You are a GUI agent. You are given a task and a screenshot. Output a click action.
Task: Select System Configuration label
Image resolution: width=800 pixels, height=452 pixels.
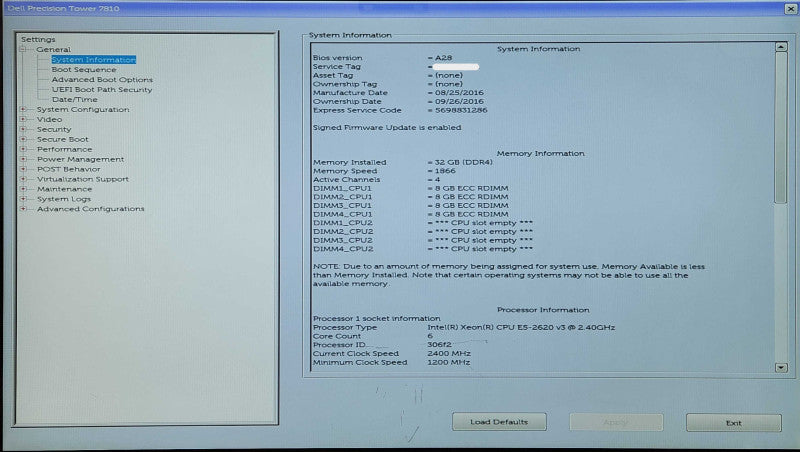click(83, 109)
